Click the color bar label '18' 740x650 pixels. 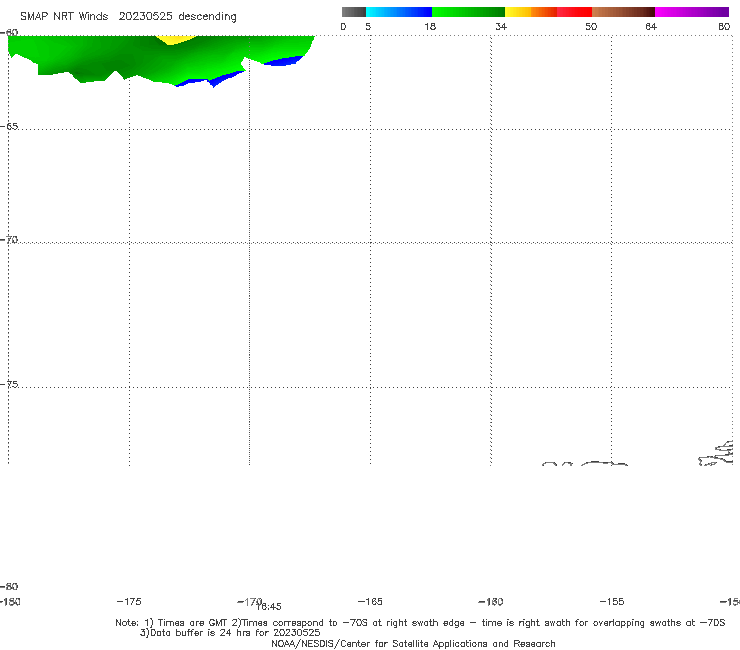430,26
